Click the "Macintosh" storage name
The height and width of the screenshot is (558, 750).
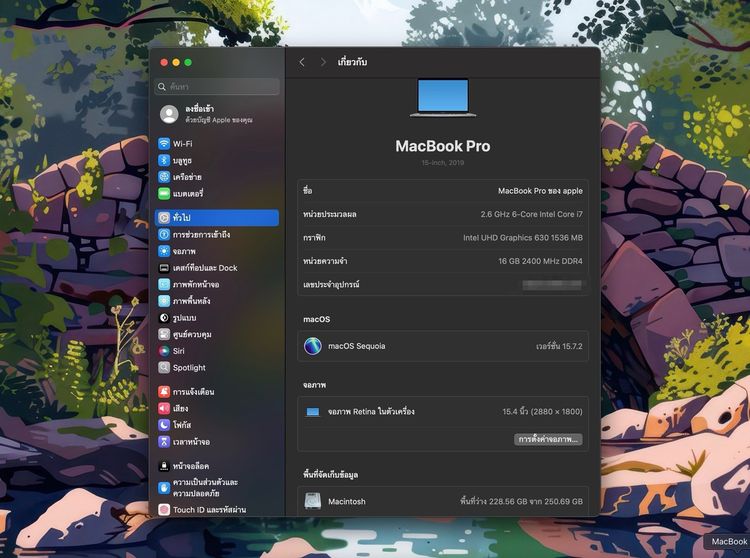347,502
